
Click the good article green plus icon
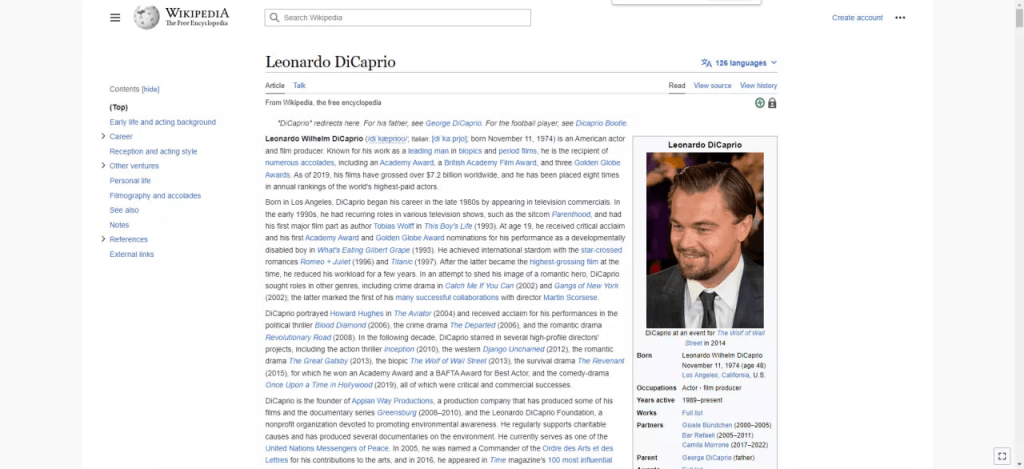point(760,103)
